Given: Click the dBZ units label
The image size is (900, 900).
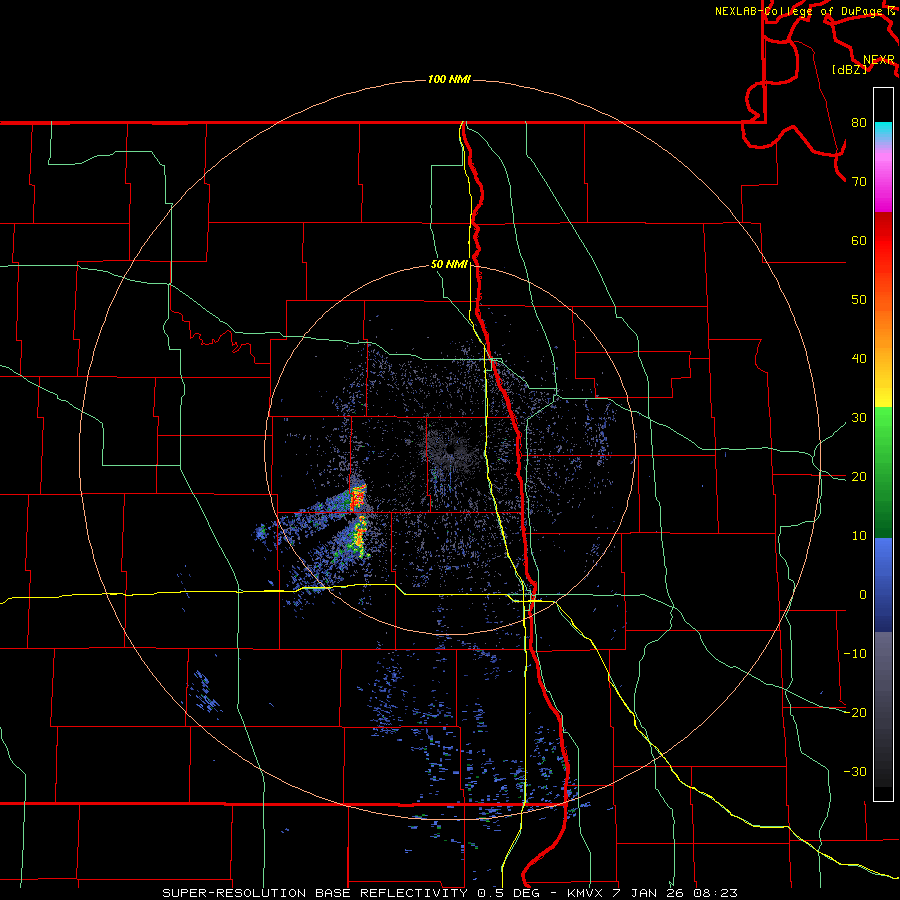Looking at the screenshot, I should tap(849, 70).
